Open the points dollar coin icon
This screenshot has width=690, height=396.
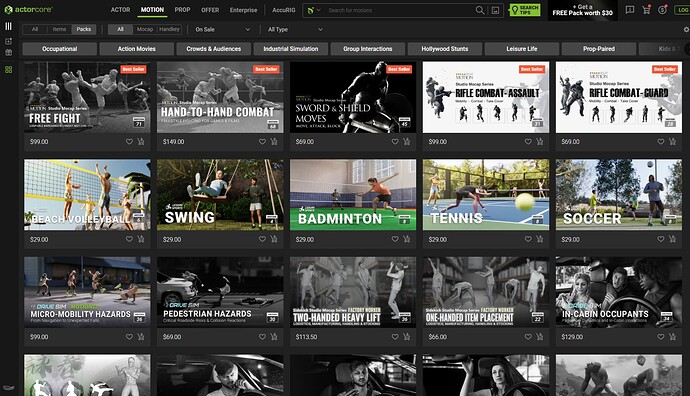[662, 10]
